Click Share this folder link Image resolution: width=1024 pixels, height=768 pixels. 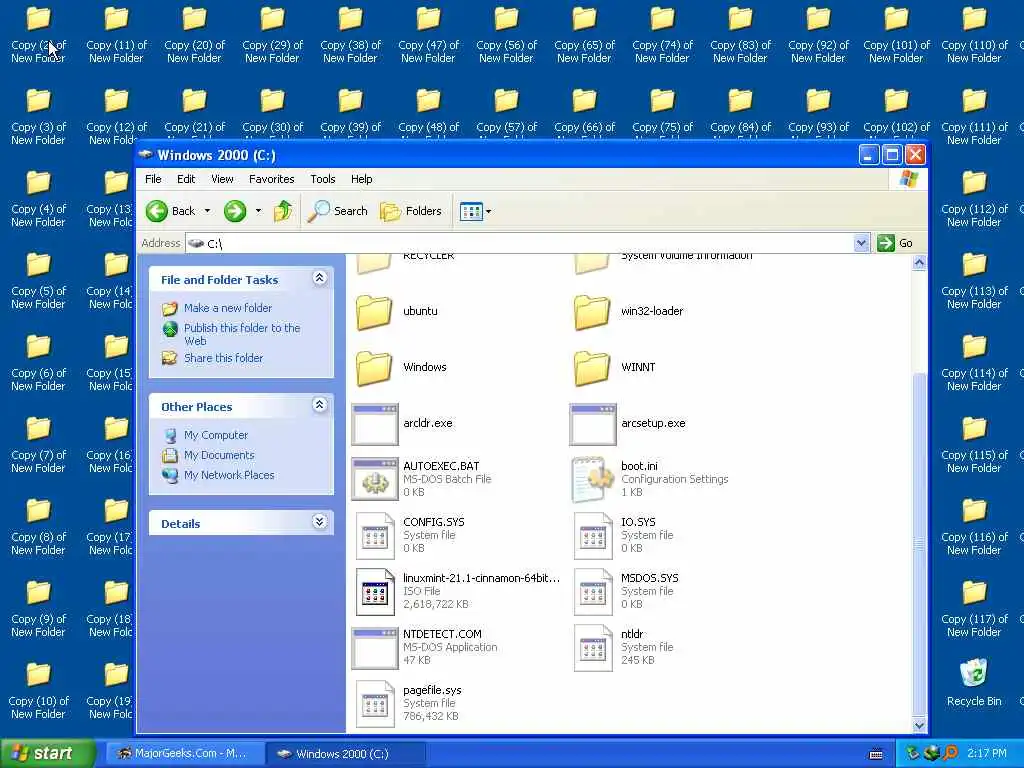click(x=223, y=358)
